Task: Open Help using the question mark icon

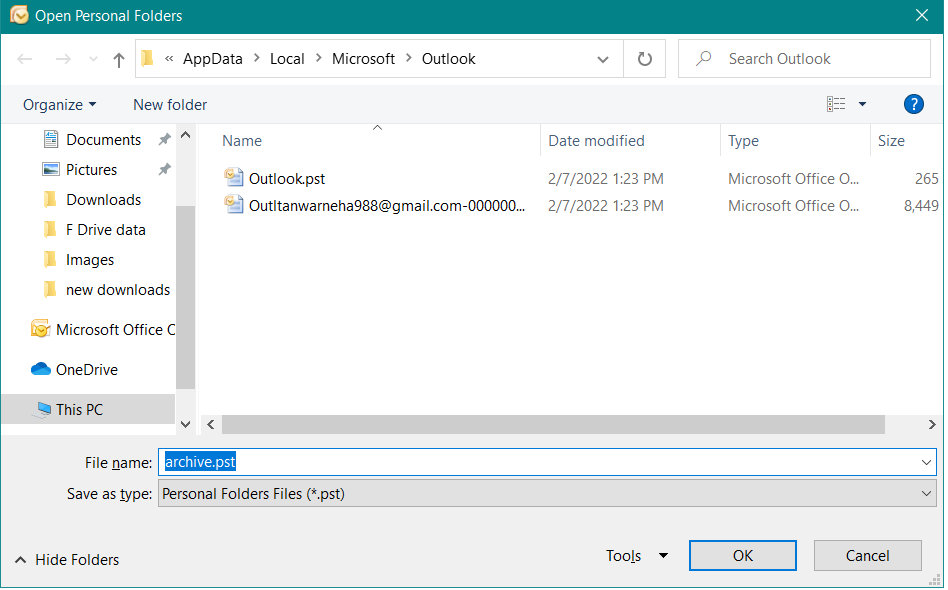Action: [913, 104]
